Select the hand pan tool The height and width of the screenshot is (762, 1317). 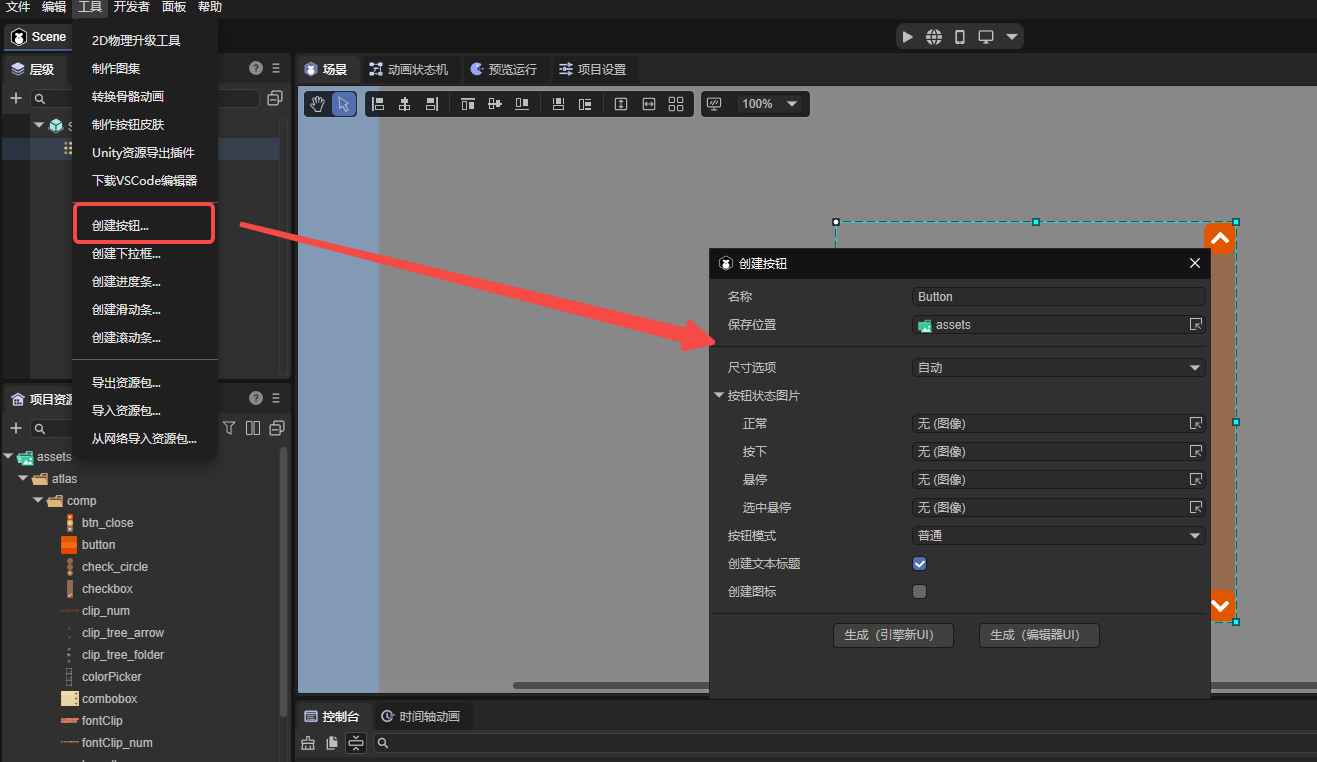[317, 104]
